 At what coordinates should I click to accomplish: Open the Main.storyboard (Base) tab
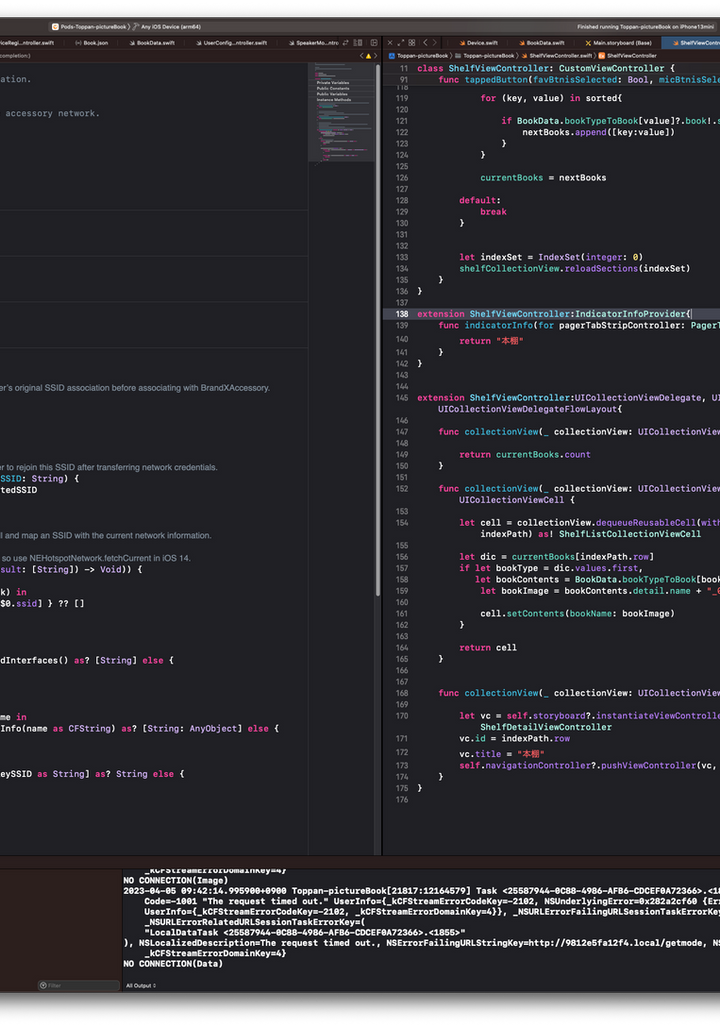618,43
